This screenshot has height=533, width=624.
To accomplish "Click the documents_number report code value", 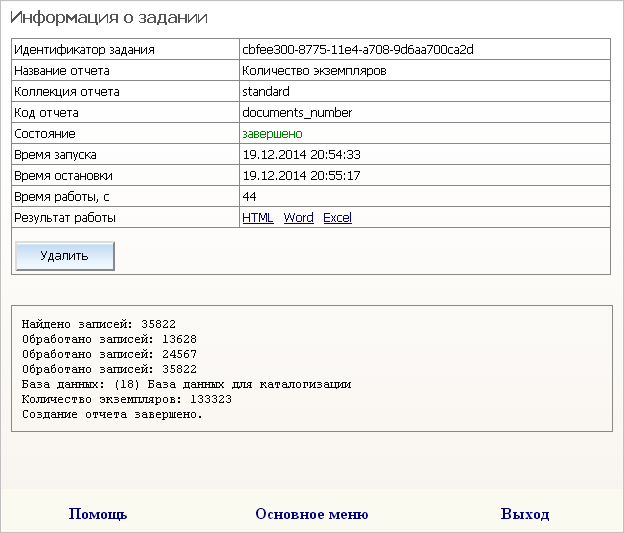I will tap(297, 113).
